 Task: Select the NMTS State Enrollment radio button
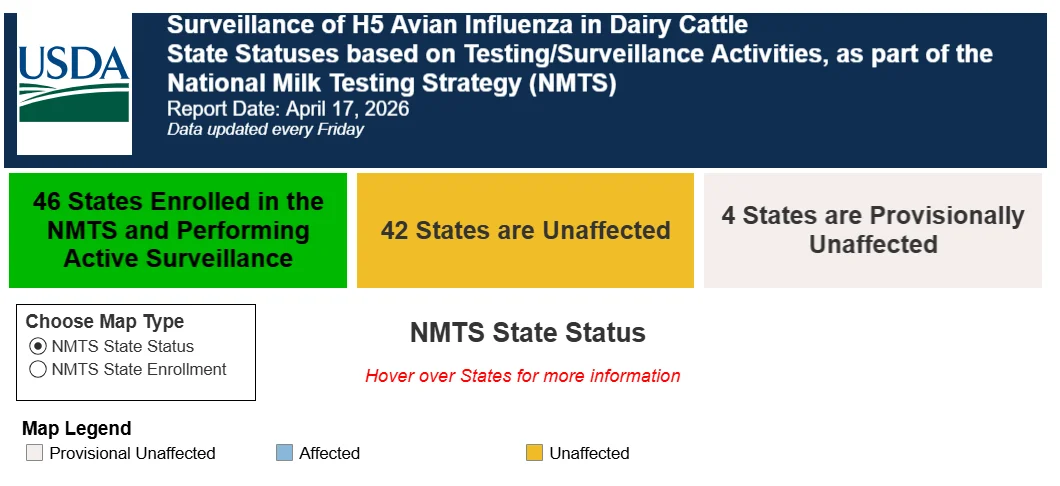38,369
